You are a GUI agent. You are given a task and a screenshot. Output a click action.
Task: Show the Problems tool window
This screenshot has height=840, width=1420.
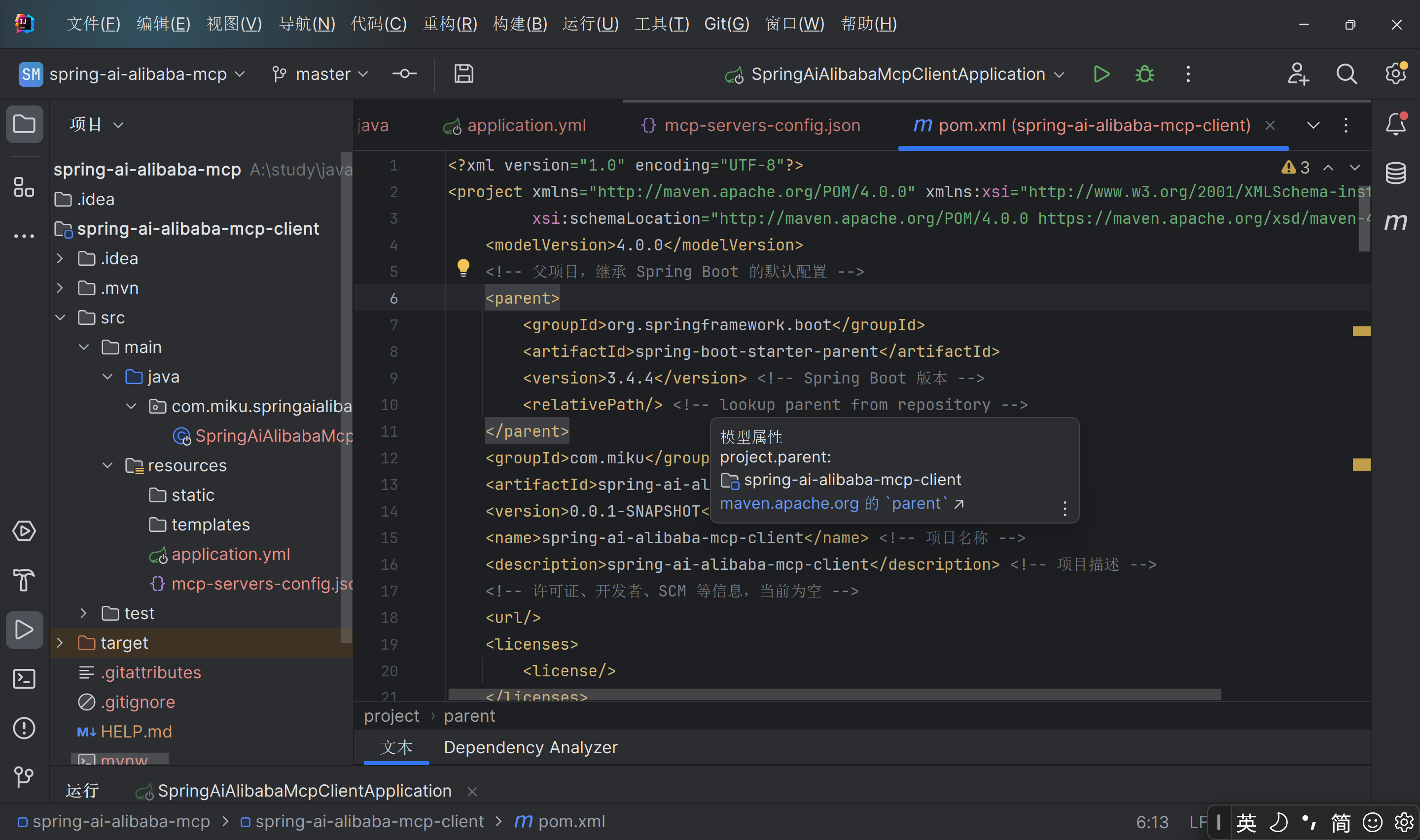(24, 728)
